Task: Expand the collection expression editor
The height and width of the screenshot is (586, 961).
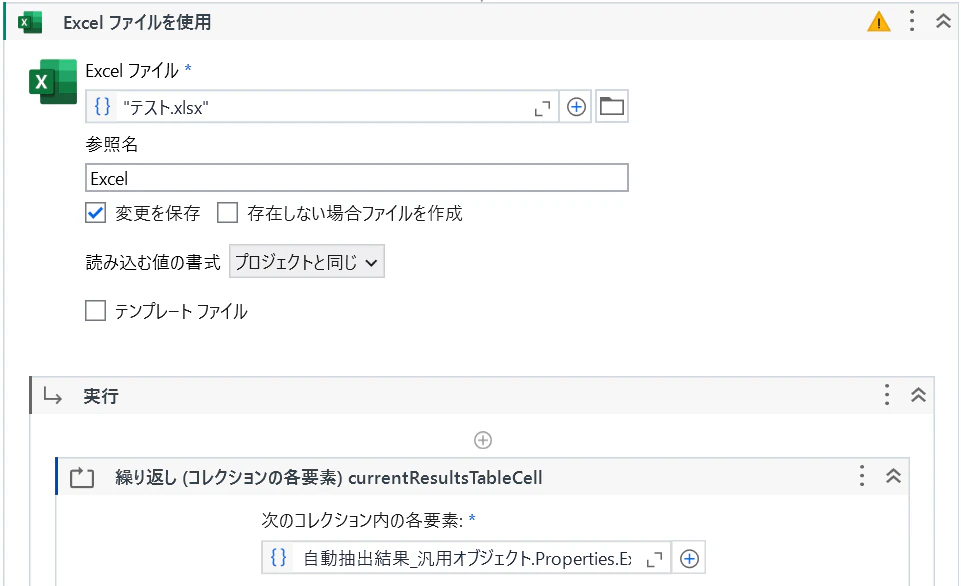Action: [x=655, y=559]
